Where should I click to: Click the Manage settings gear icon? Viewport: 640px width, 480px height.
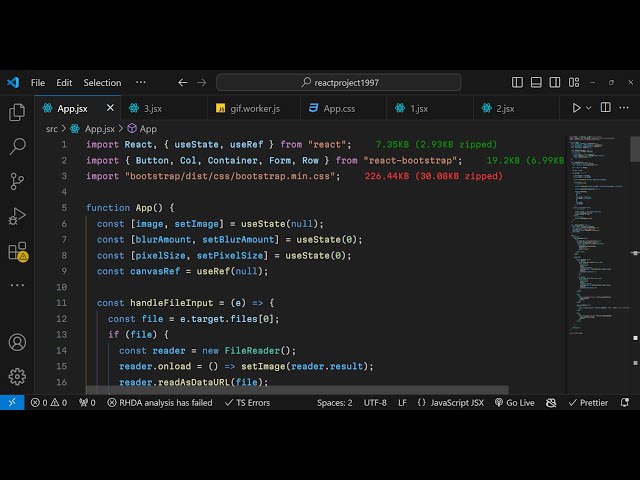[17, 376]
